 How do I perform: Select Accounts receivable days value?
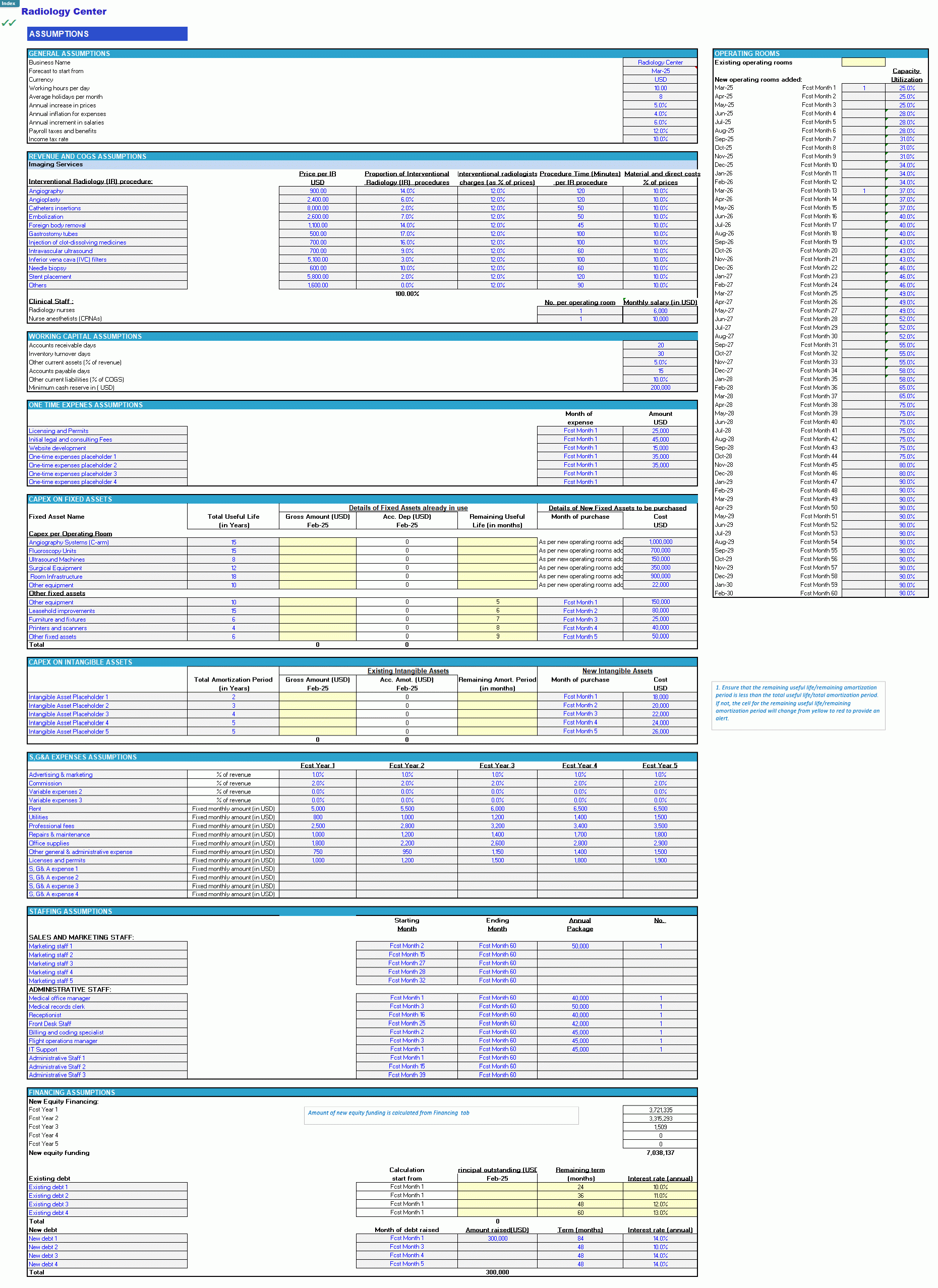click(x=660, y=345)
